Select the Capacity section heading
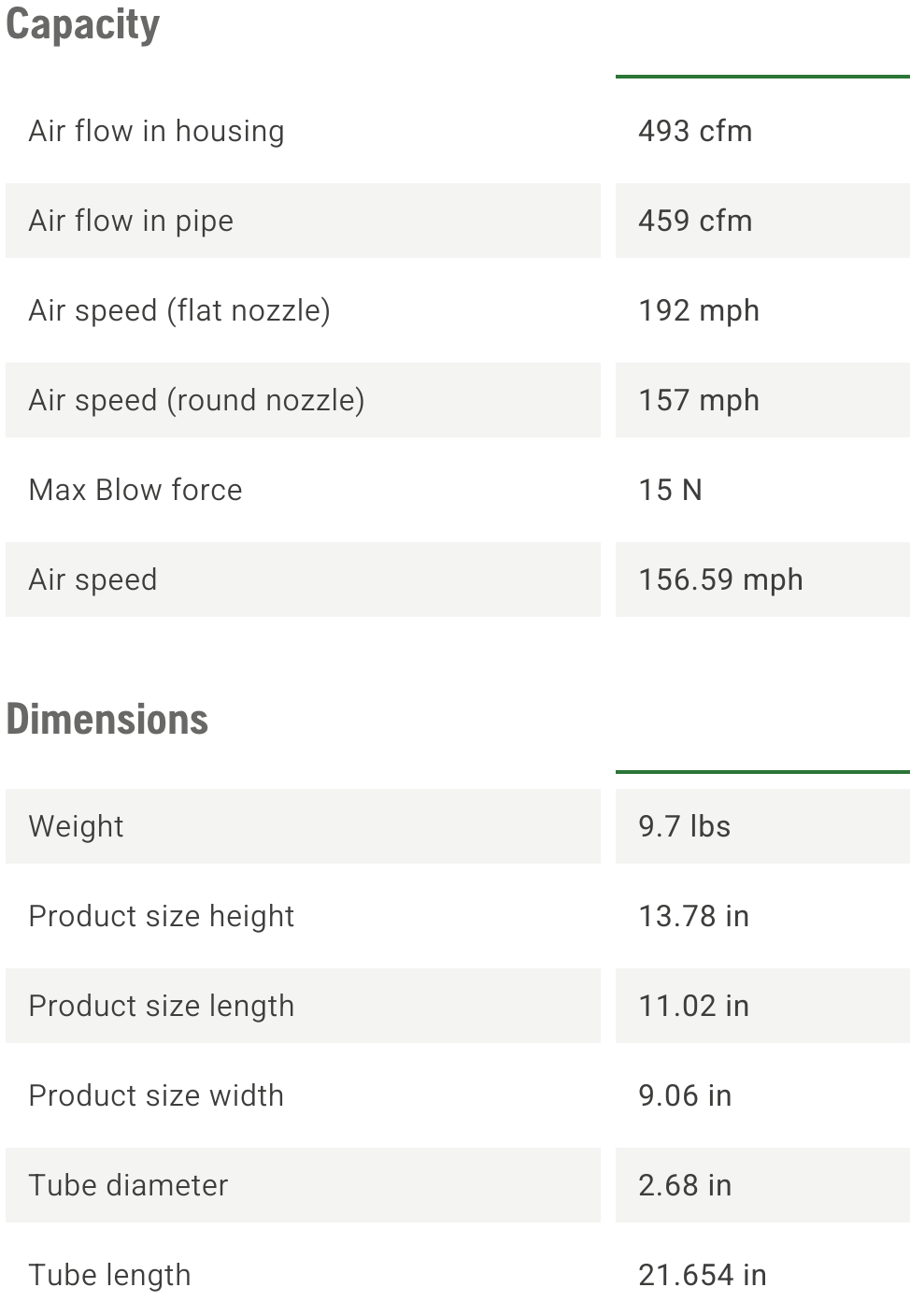The image size is (910, 1316). 82,24
